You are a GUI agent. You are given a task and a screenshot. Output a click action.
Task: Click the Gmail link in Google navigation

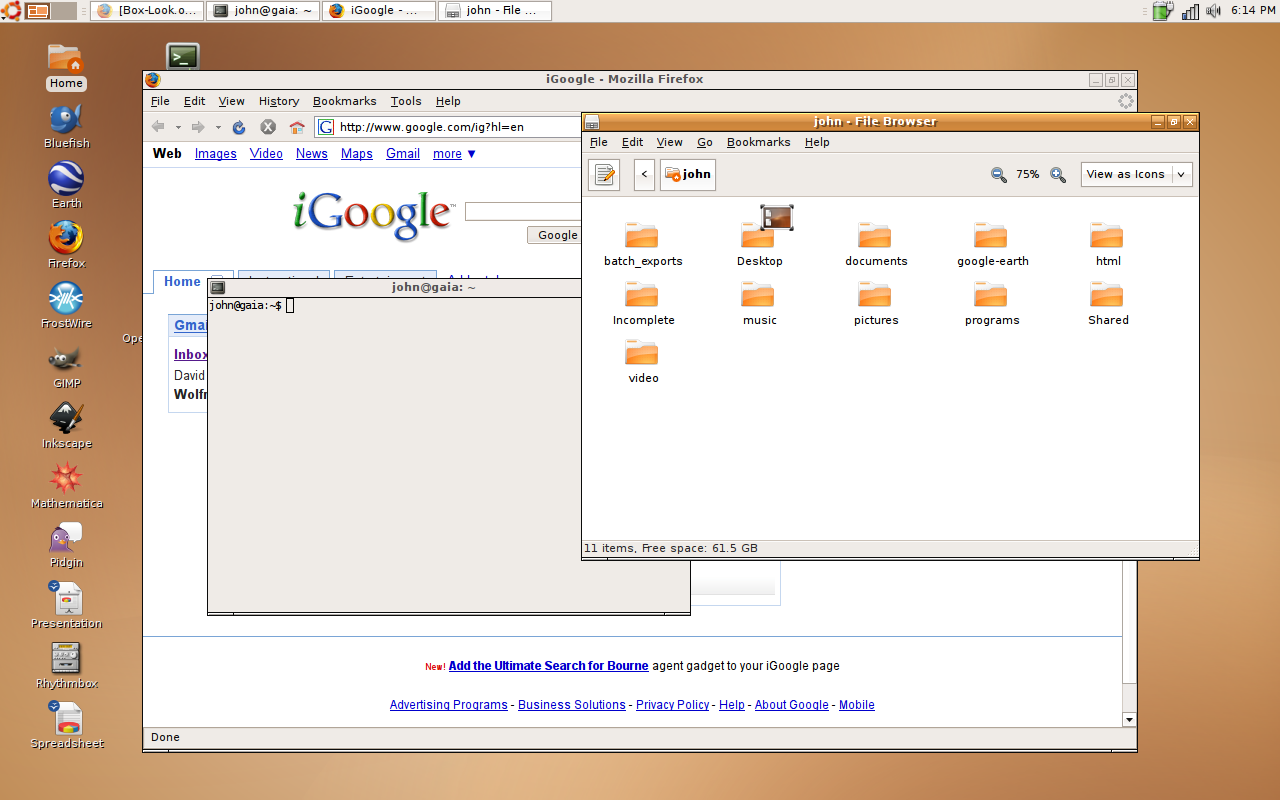click(x=403, y=154)
